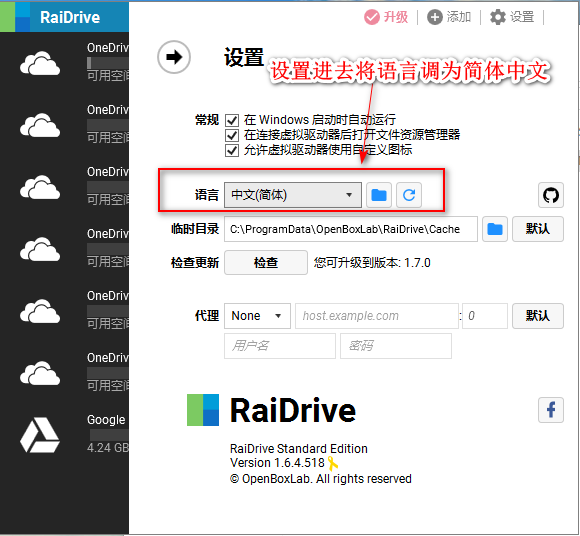Click the yellow ribbon icon after Version
580x536 pixels.
(x=333, y=463)
